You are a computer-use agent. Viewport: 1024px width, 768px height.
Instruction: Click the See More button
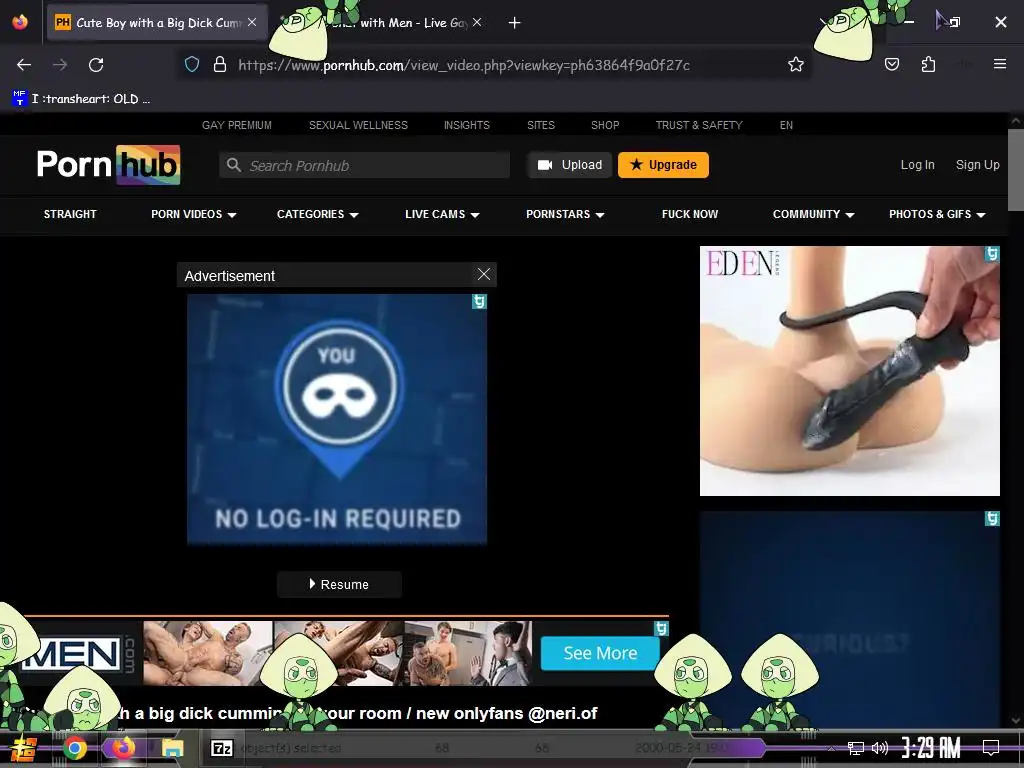click(600, 653)
